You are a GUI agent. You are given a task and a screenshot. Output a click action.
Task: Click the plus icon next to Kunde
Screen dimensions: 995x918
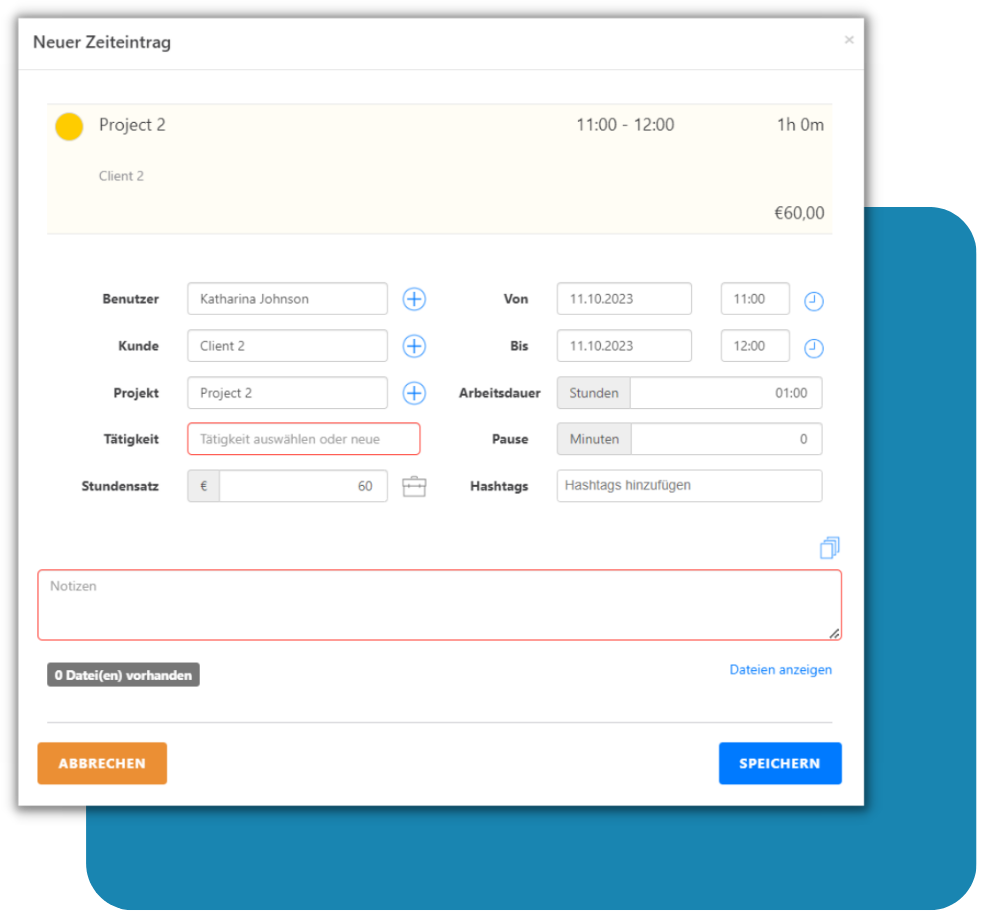click(414, 346)
